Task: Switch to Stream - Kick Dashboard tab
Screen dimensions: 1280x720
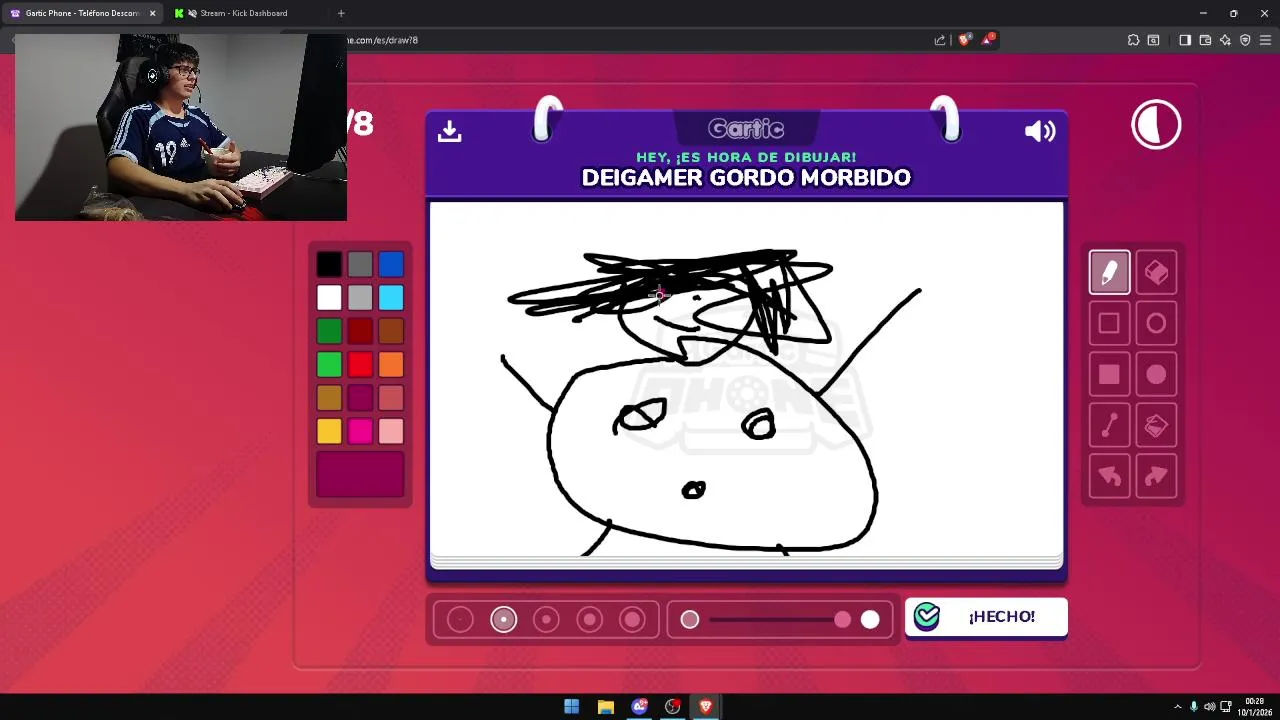Action: pyautogui.click(x=245, y=13)
